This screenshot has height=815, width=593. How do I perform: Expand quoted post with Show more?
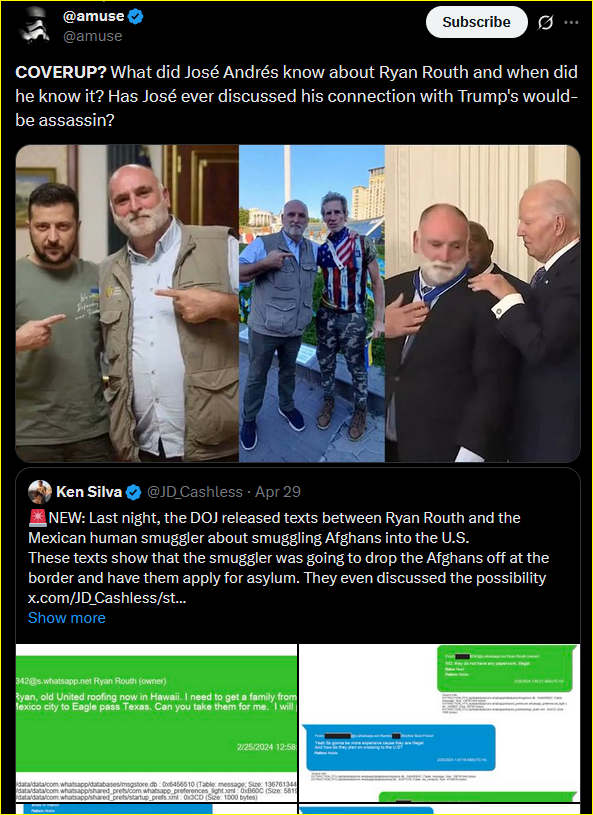click(67, 617)
